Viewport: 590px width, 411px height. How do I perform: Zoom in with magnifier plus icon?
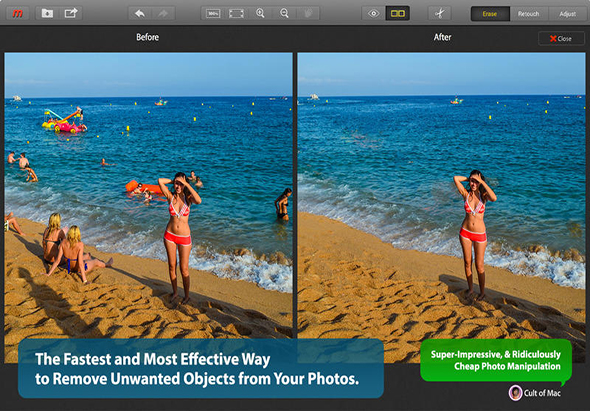click(x=260, y=14)
